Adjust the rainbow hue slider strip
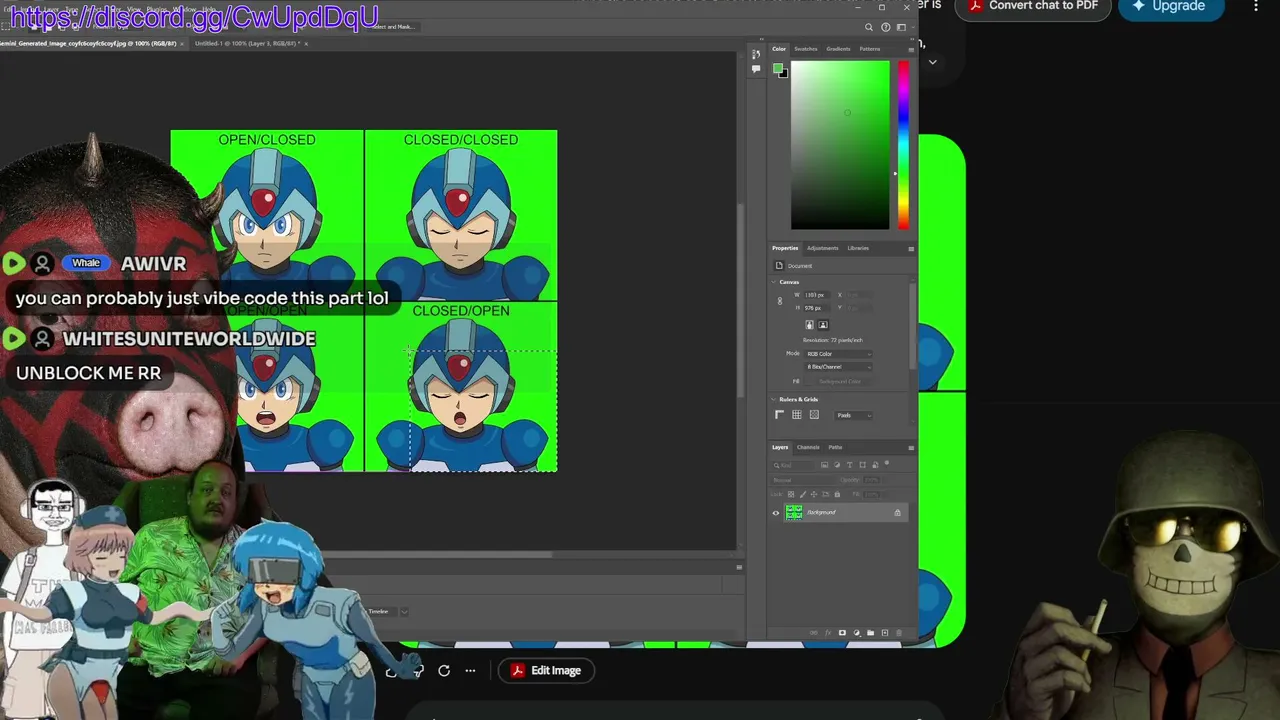Image resolution: width=1280 pixels, height=720 pixels. pos(903,145)
